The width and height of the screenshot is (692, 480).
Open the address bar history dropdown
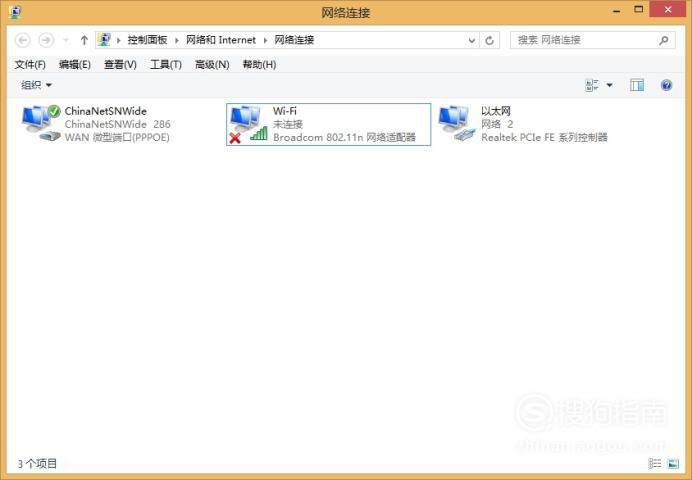point(471,41)
